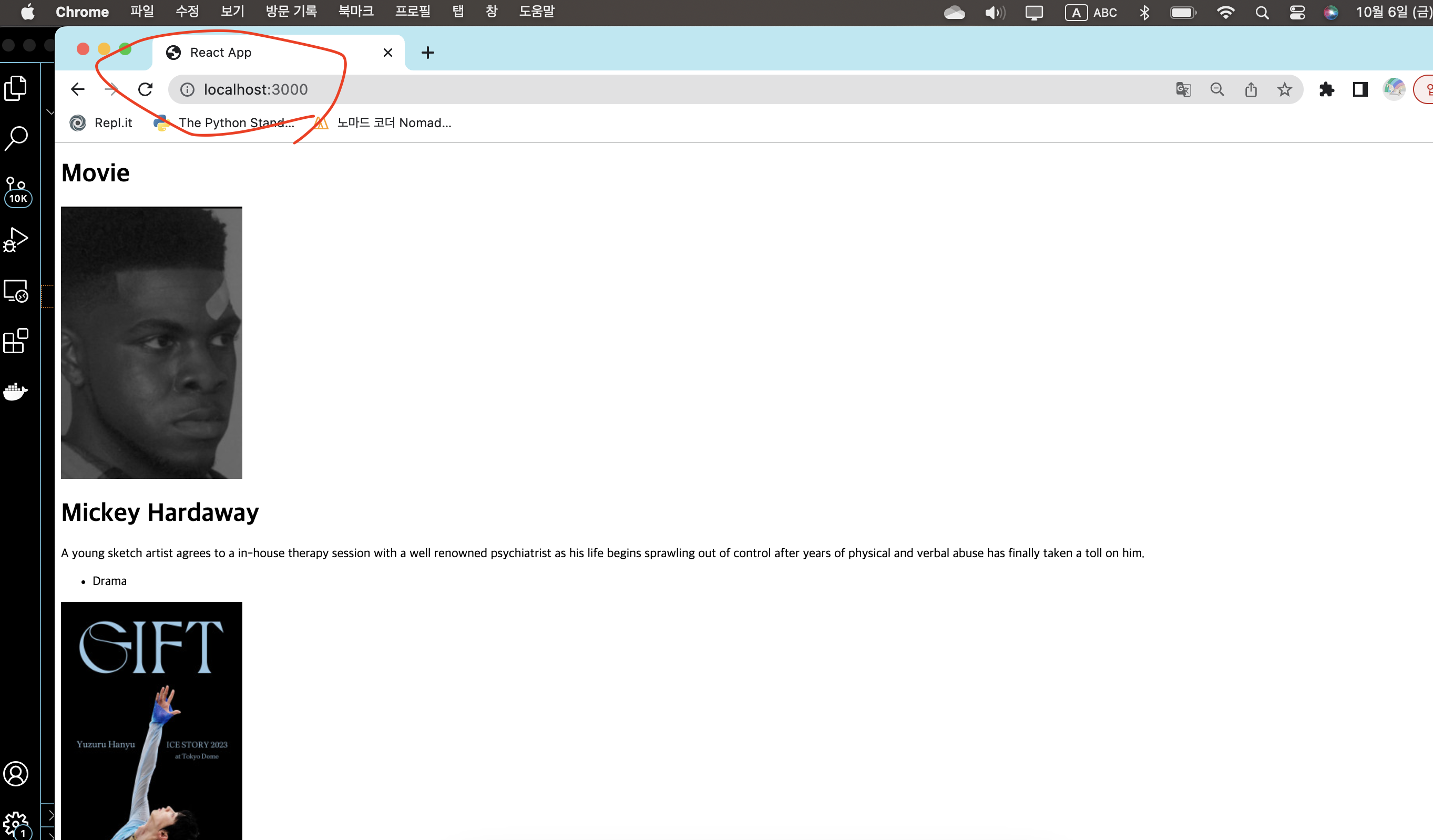Image resolution: width=1433 pixels, height=840 pixels.
Task: Open new tab with plus button
Action: (427, 53)
